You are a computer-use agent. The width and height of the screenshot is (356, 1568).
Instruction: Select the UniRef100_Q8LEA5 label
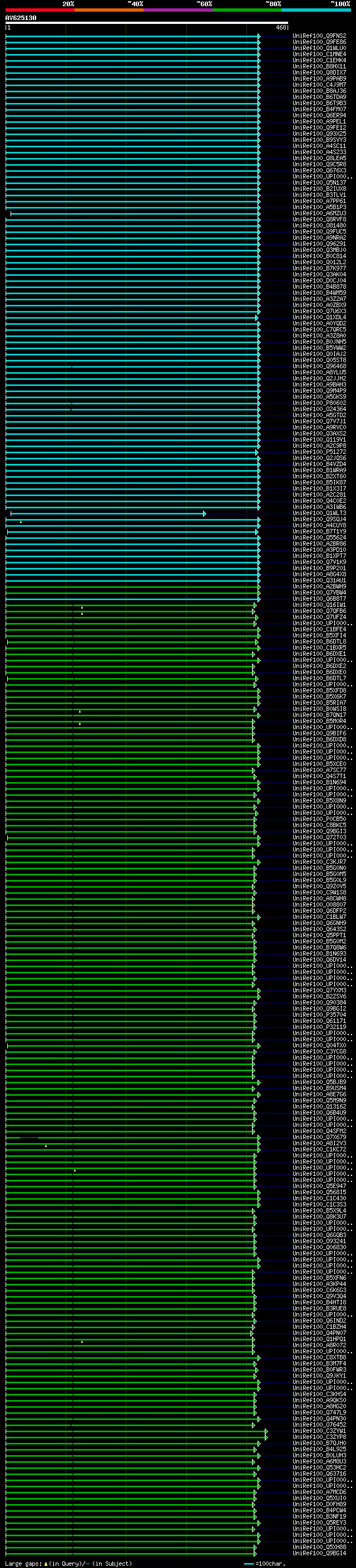tap(319, 159)
